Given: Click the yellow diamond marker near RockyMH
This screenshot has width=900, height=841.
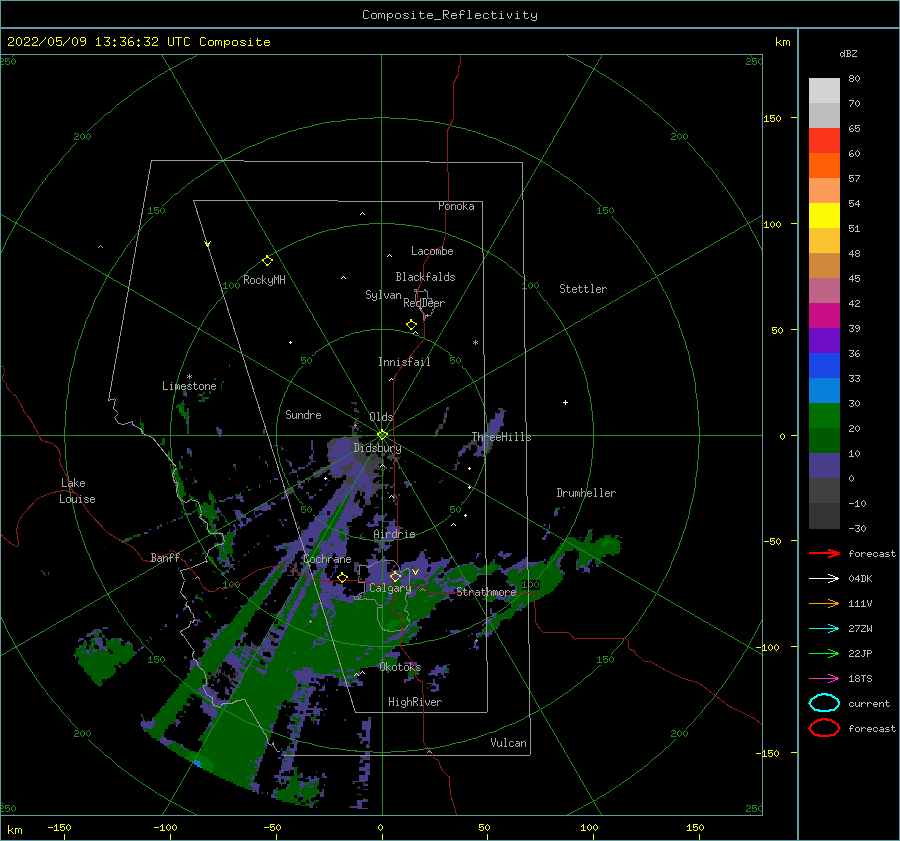Looking at the screenshot, I should (267, 261).
